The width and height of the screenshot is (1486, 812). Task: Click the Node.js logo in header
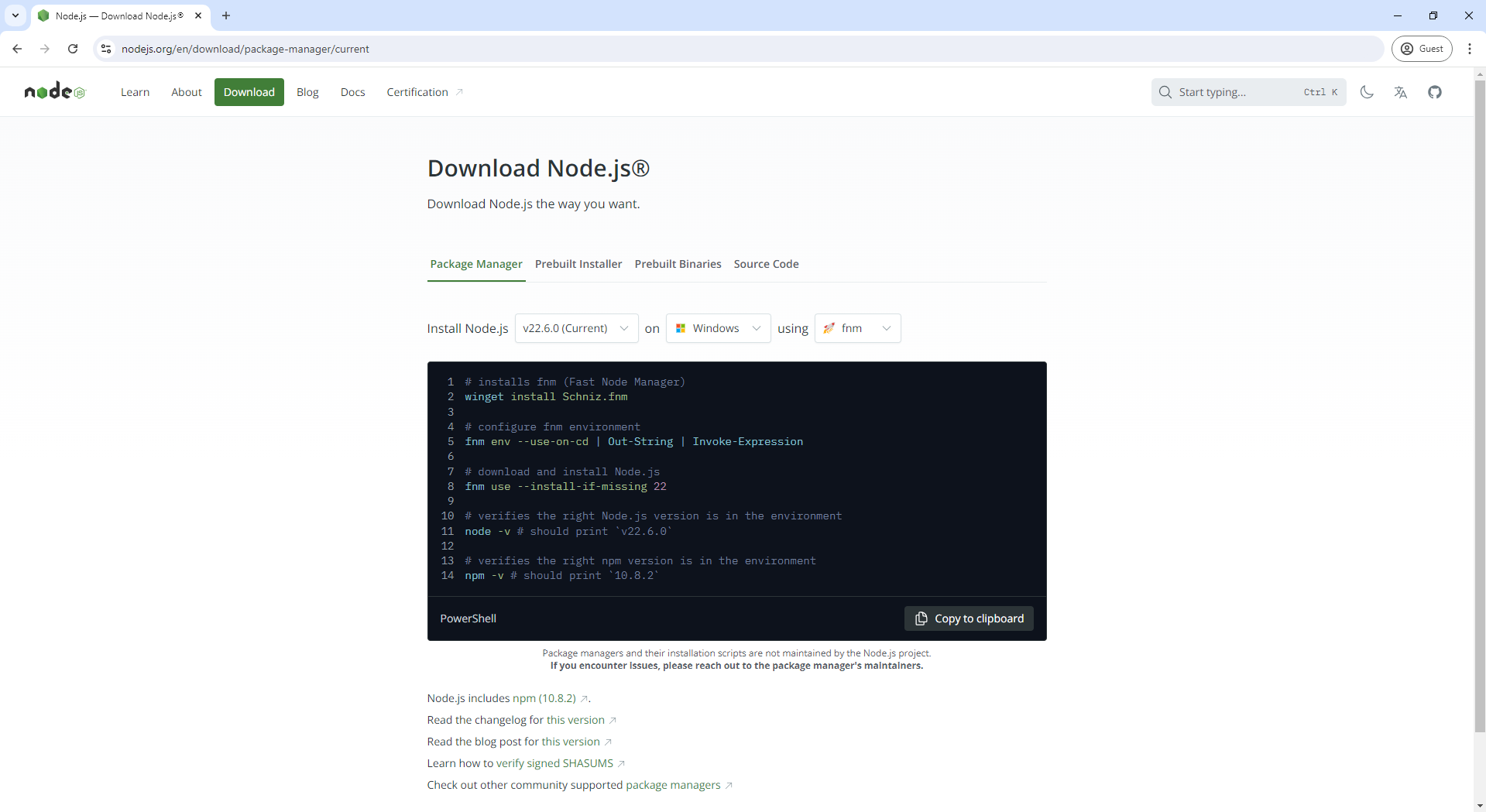[54, 92]
